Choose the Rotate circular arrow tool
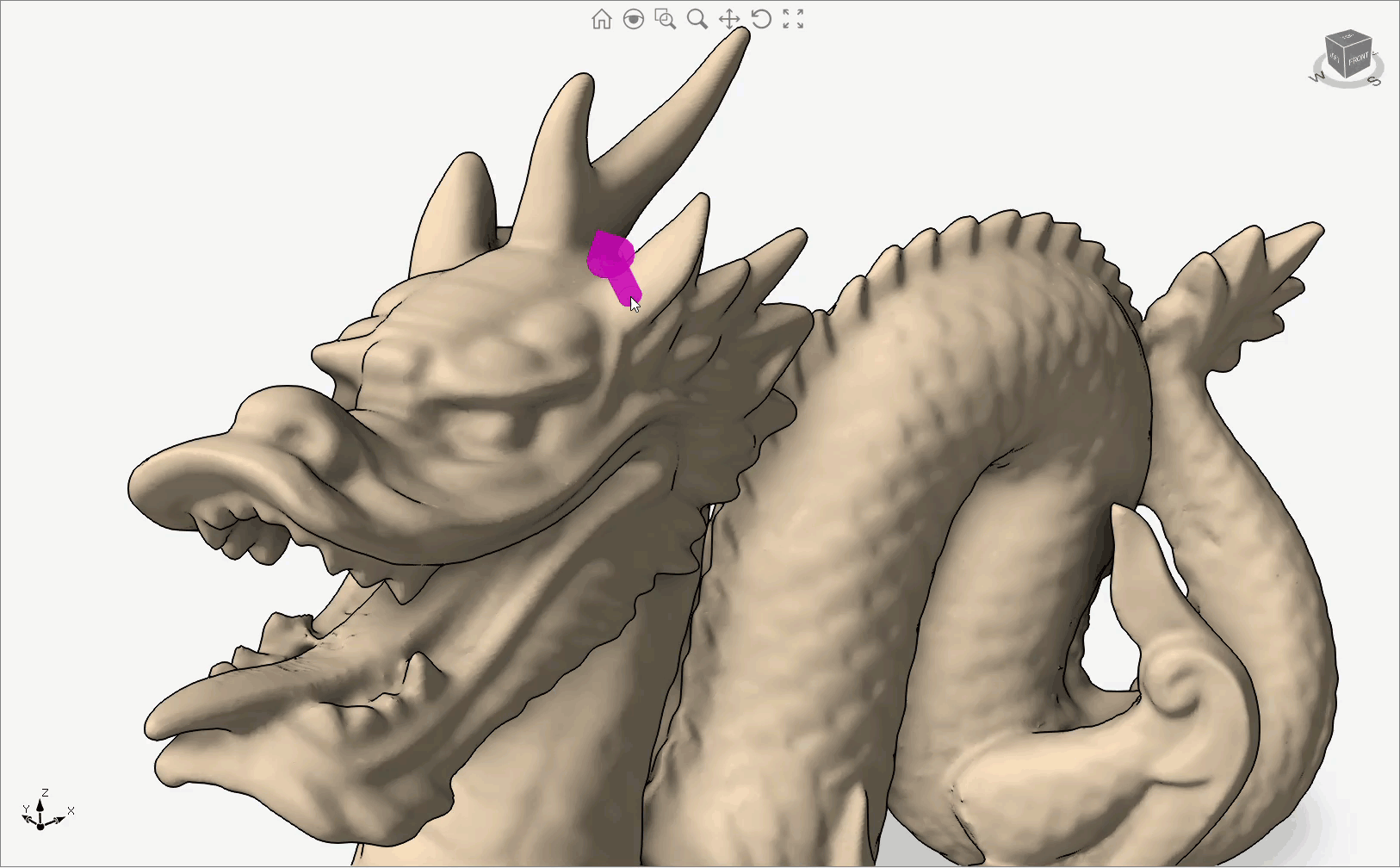 coord(761,19)
